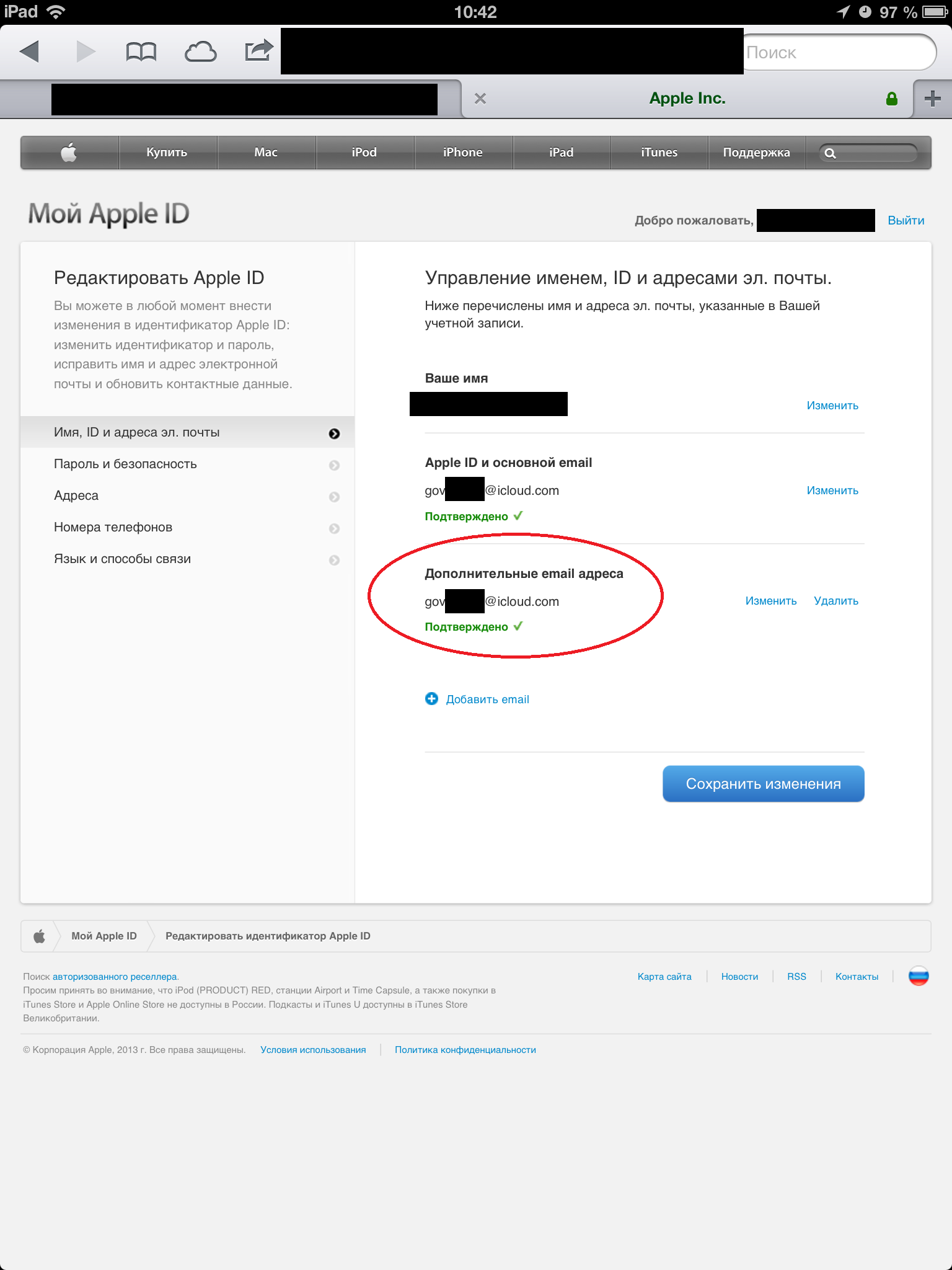Tap the Safari back arrow
This screenshot has height=1270, width=952.
pyautogui.click(x=29, y=51)
